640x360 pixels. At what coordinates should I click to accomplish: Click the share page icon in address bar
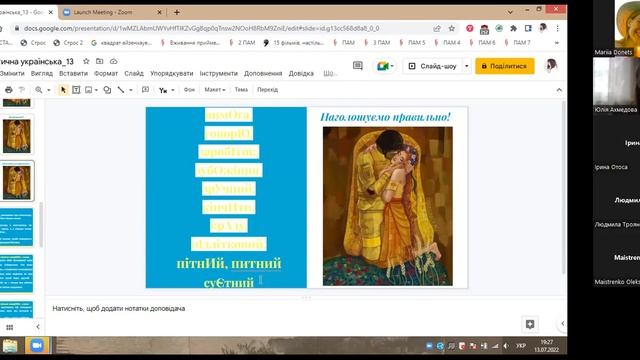coord(437,29)
